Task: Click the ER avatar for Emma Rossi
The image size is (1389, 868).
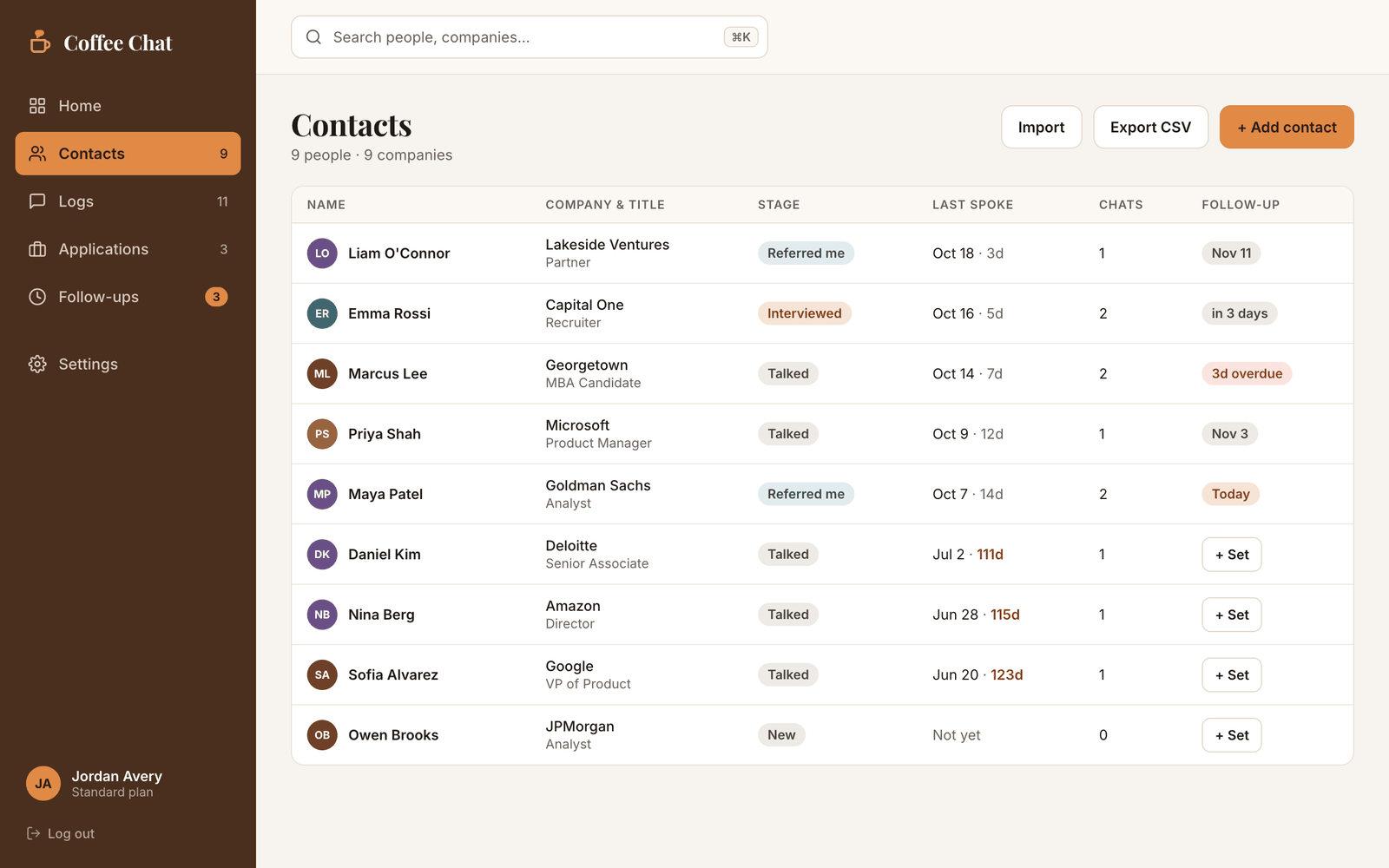Action: (322, 313)
